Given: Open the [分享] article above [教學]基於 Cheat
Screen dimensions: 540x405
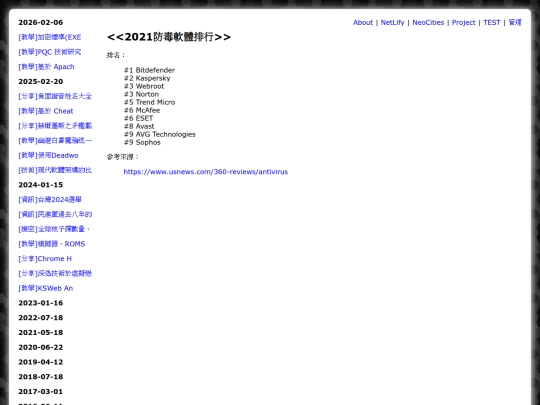Looking at the screenshot, I should click(x=55, y=96).
